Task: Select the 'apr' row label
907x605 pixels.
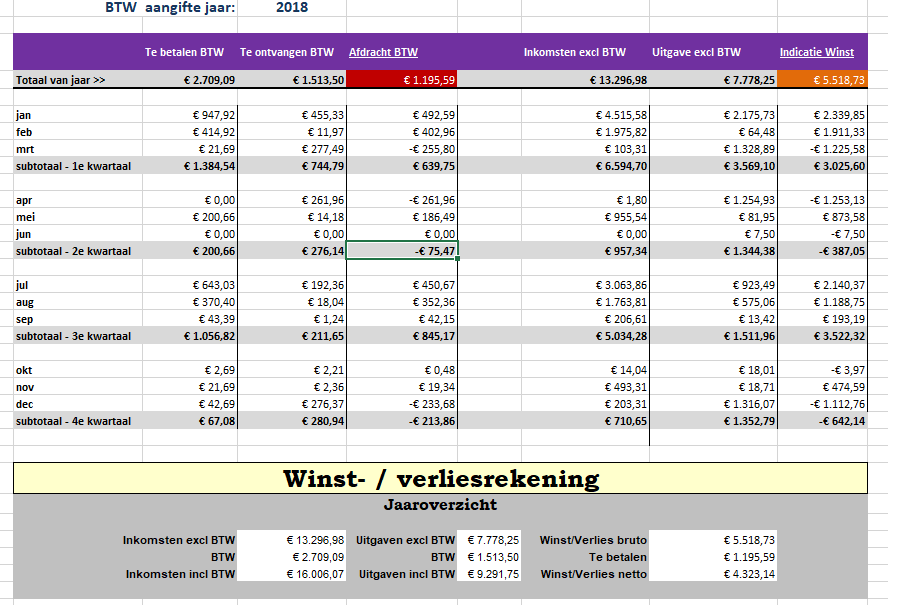Action: click(x=24, y=200)
